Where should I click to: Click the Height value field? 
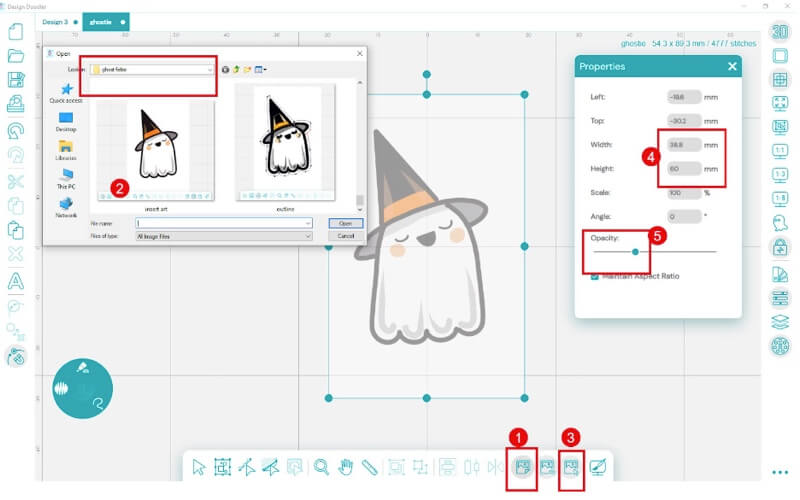(684, 169)
